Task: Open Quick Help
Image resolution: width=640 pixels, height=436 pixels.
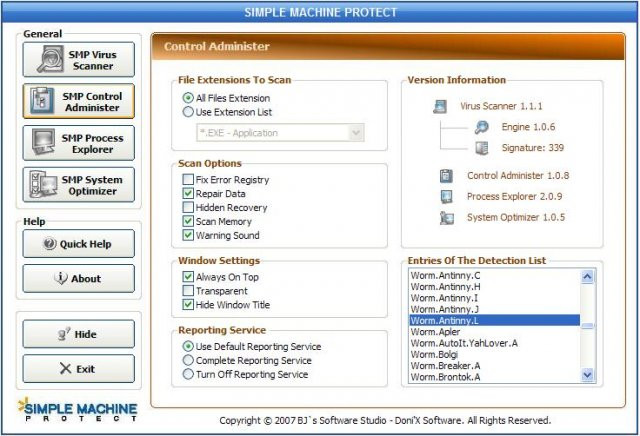Action: 78,244
